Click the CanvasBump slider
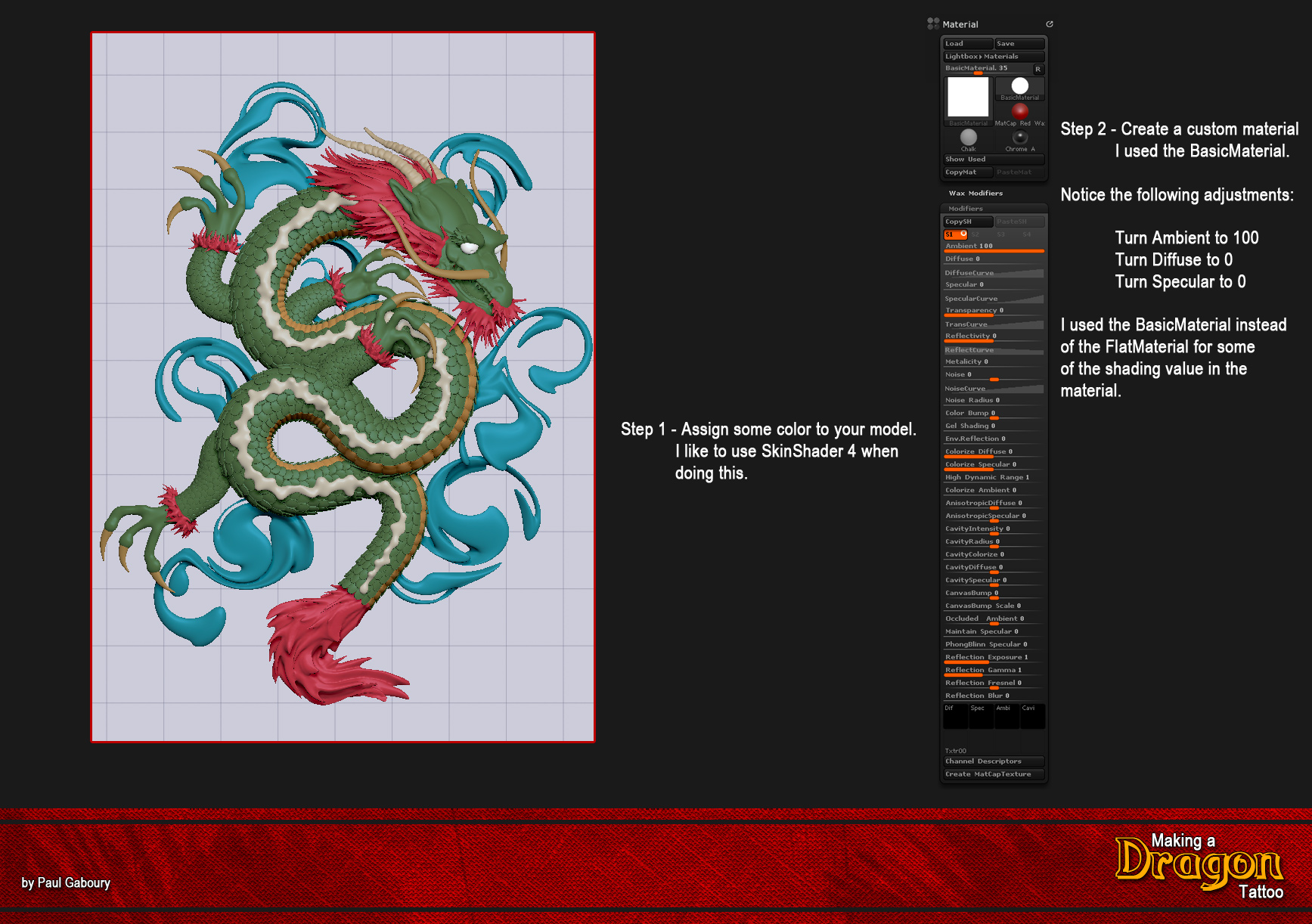Screen dimensions: 1312x924 click(x=994, y=594)
